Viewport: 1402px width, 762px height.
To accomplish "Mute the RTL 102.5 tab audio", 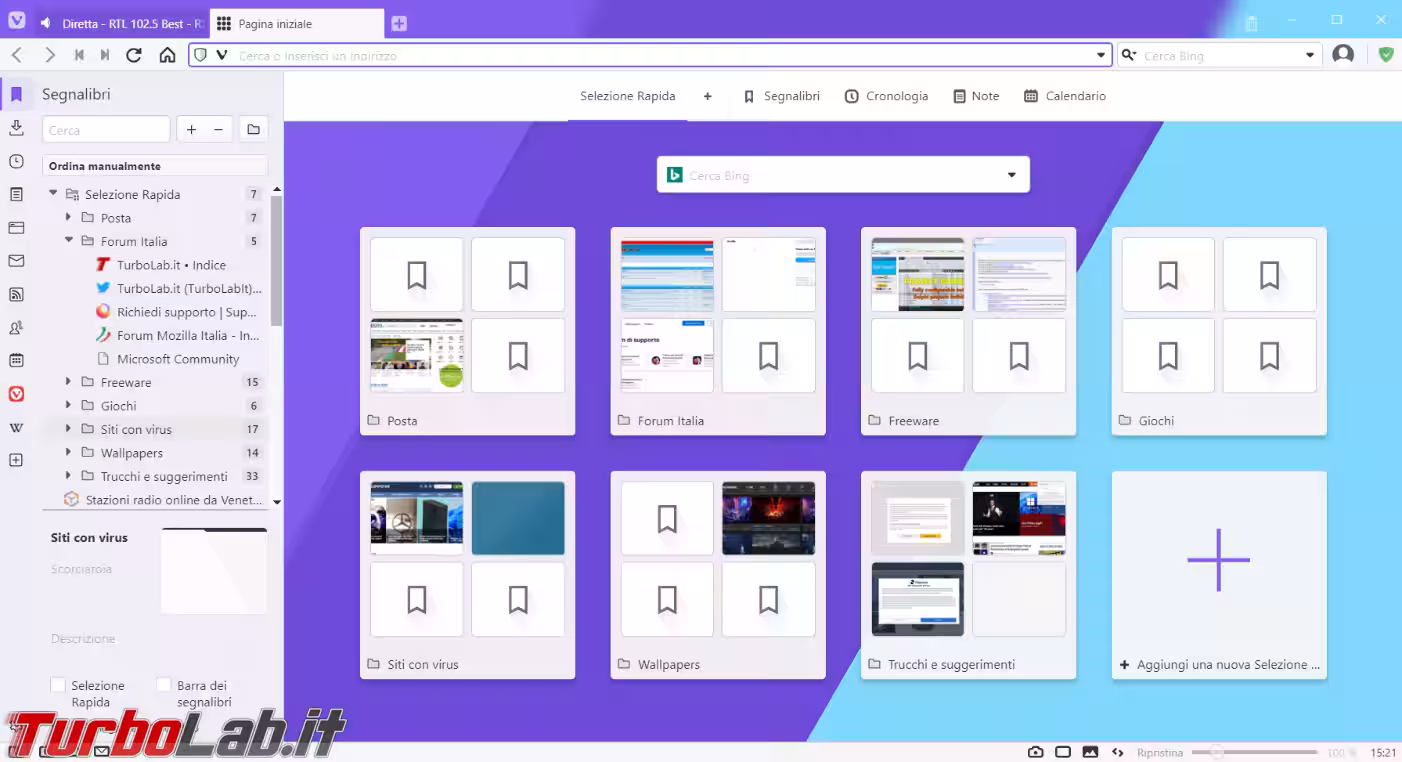I will pyautogui.click(x=46, y=23).
